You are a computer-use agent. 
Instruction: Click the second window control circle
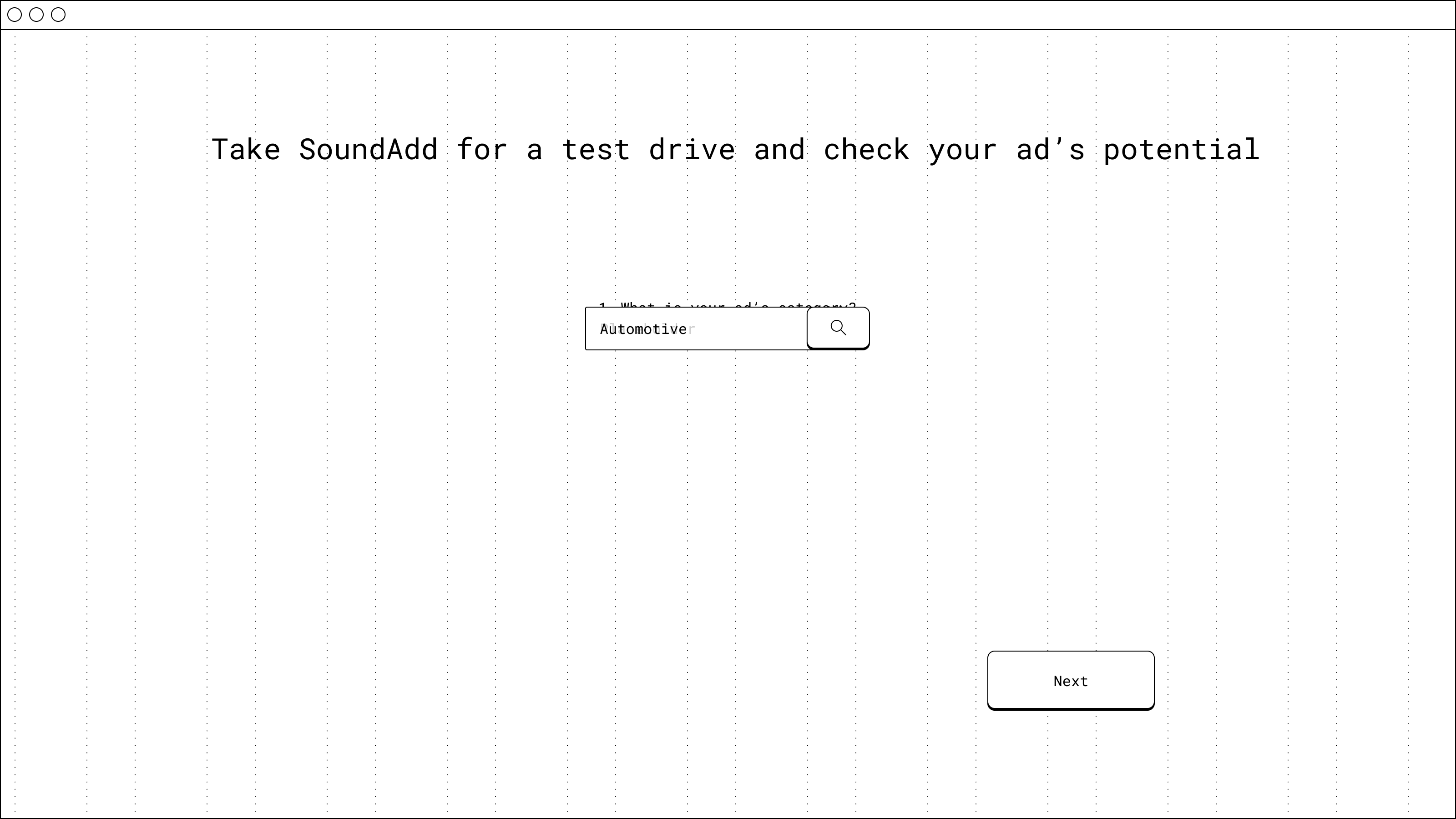36,15
